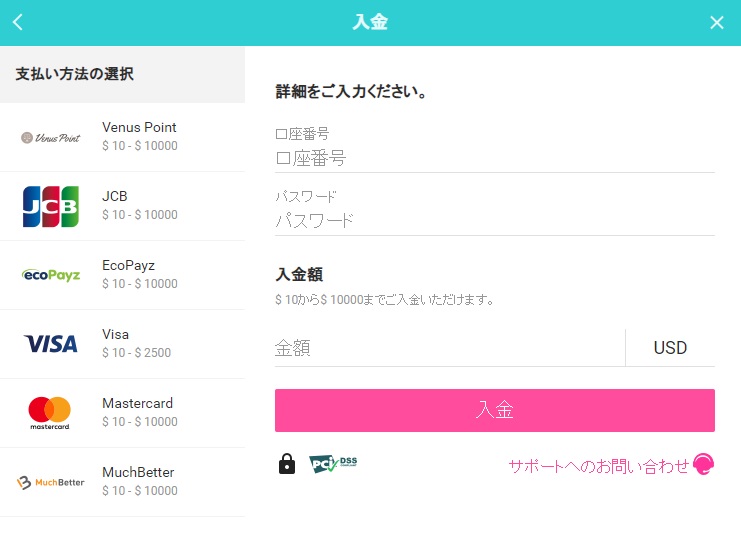Screen dimensions: 741x544
Task: Click the padlock security icon
Action: tap(287, 464)
